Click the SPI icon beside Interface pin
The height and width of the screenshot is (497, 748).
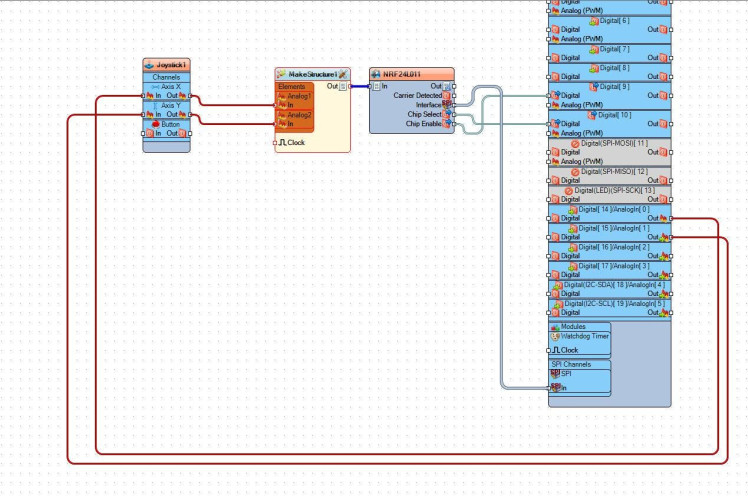[x=447, y=104]
